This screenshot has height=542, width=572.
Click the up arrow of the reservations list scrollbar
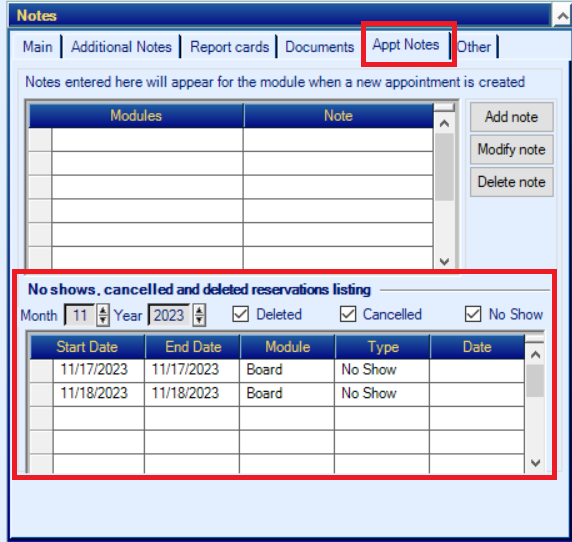535,355
